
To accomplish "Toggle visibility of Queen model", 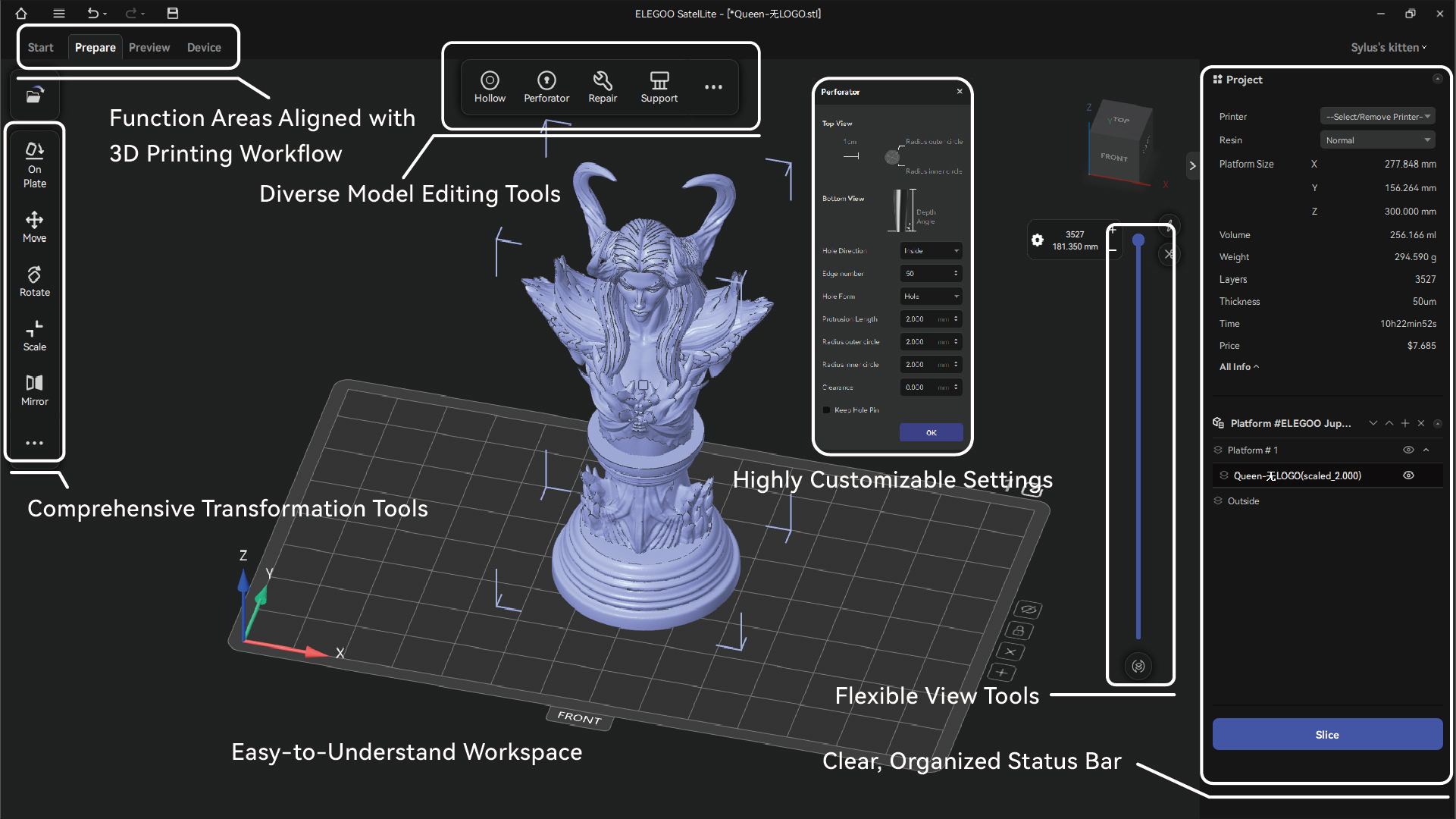I will pos(1408,475).
